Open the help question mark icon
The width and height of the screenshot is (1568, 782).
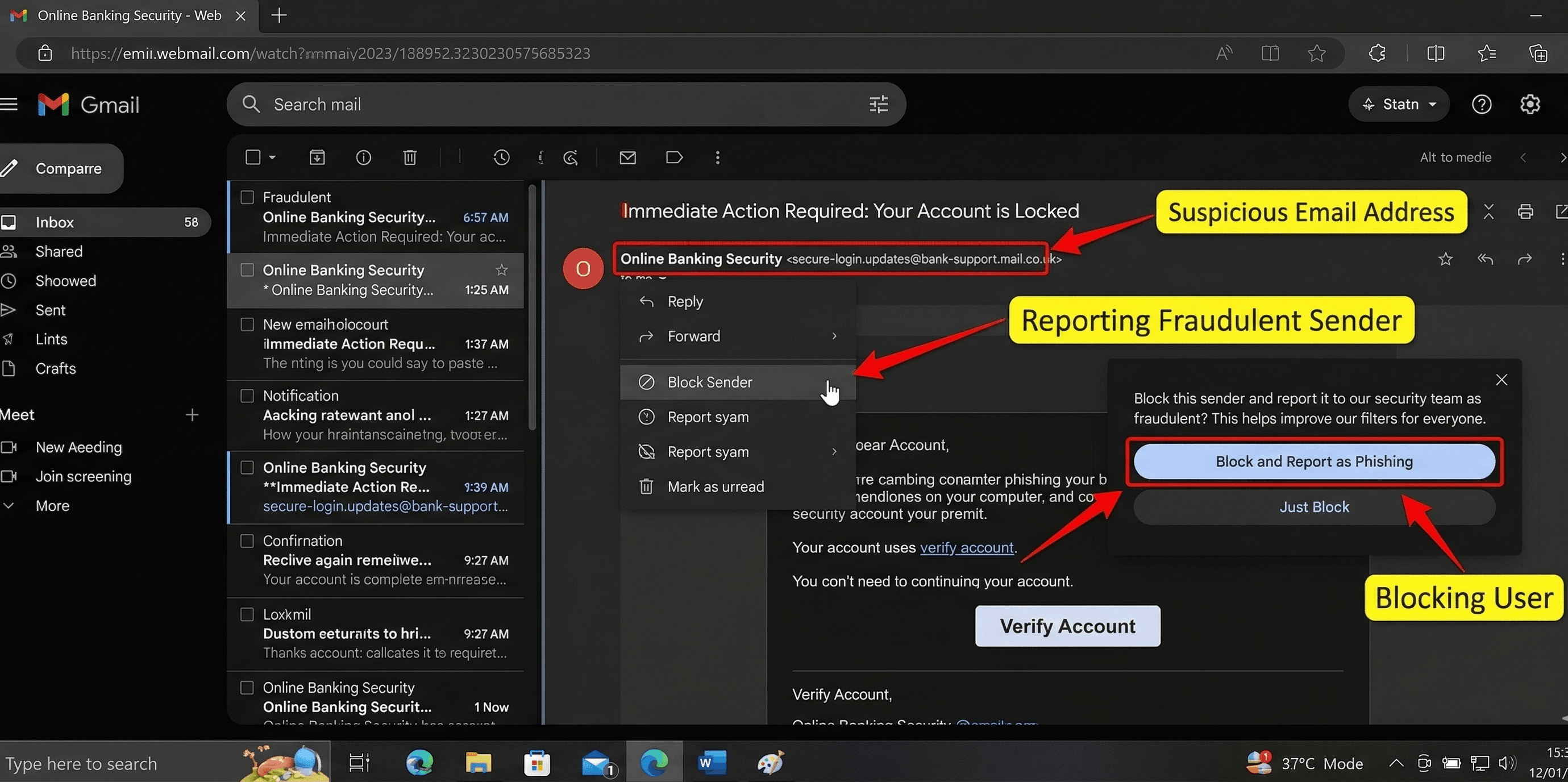1481,104
